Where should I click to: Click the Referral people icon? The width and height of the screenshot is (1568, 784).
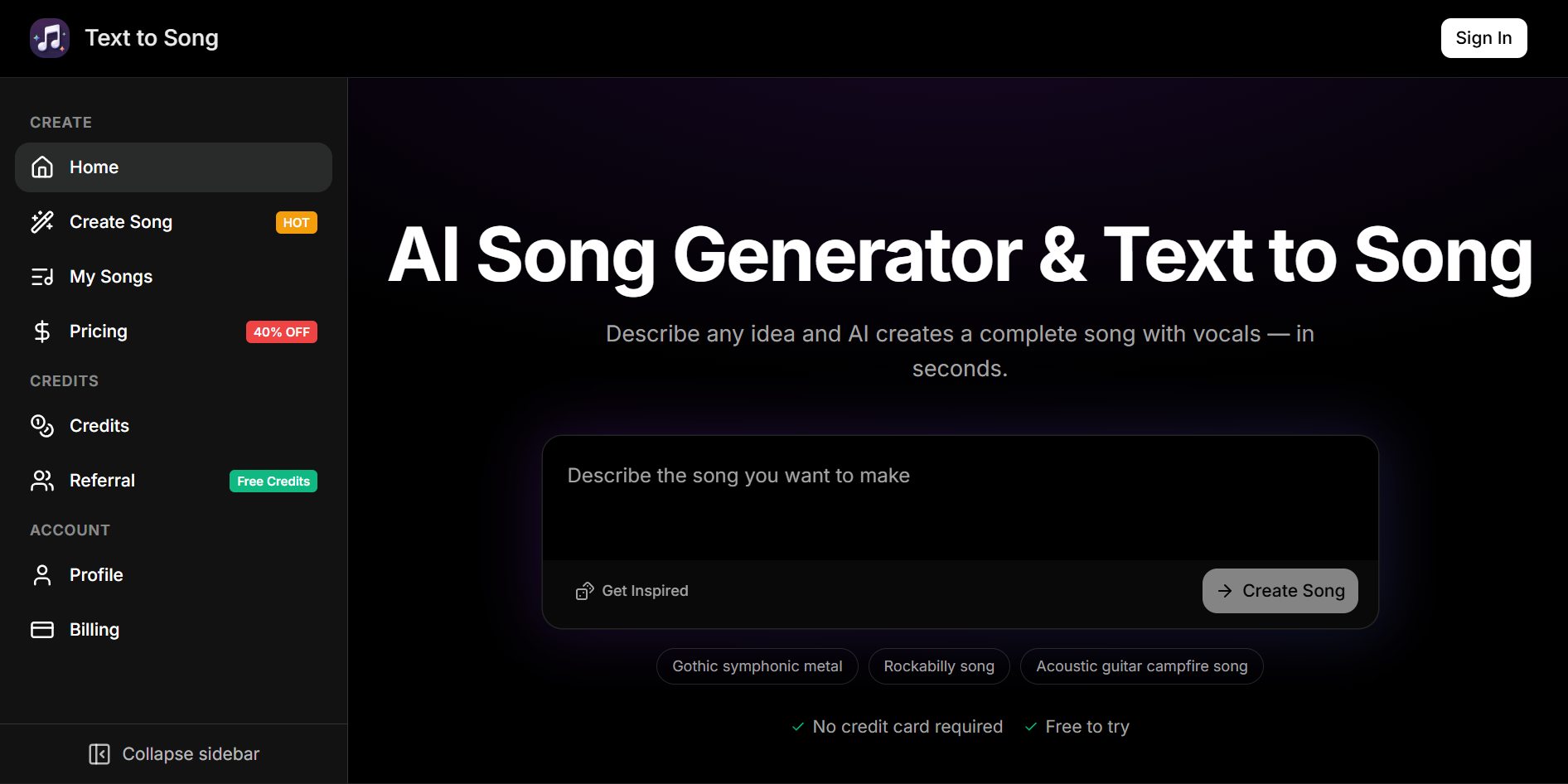[x=42, y=481]
